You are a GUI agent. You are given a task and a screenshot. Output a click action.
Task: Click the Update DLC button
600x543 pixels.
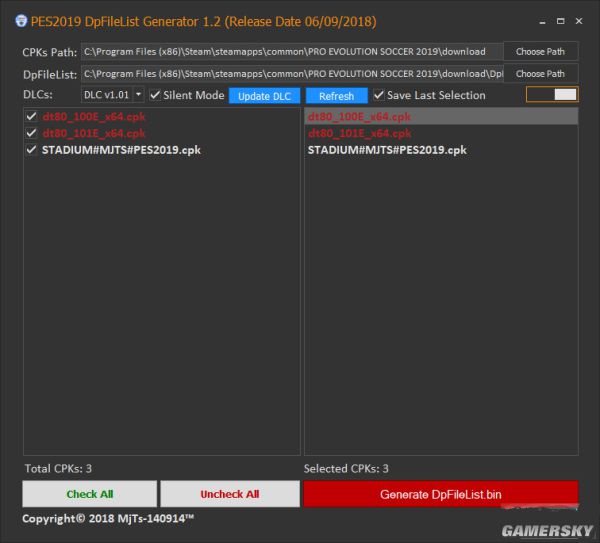click(264, 96)
